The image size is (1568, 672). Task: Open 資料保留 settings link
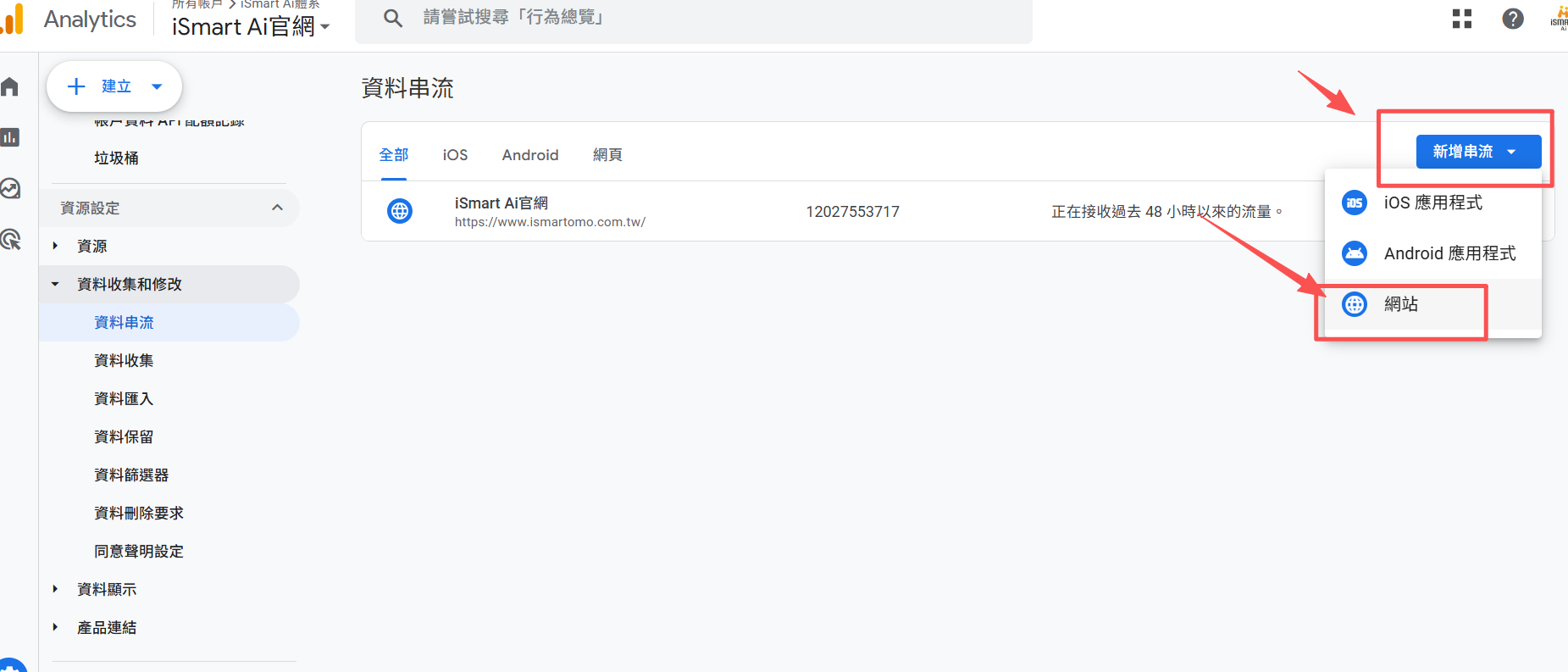click(124, 436)
